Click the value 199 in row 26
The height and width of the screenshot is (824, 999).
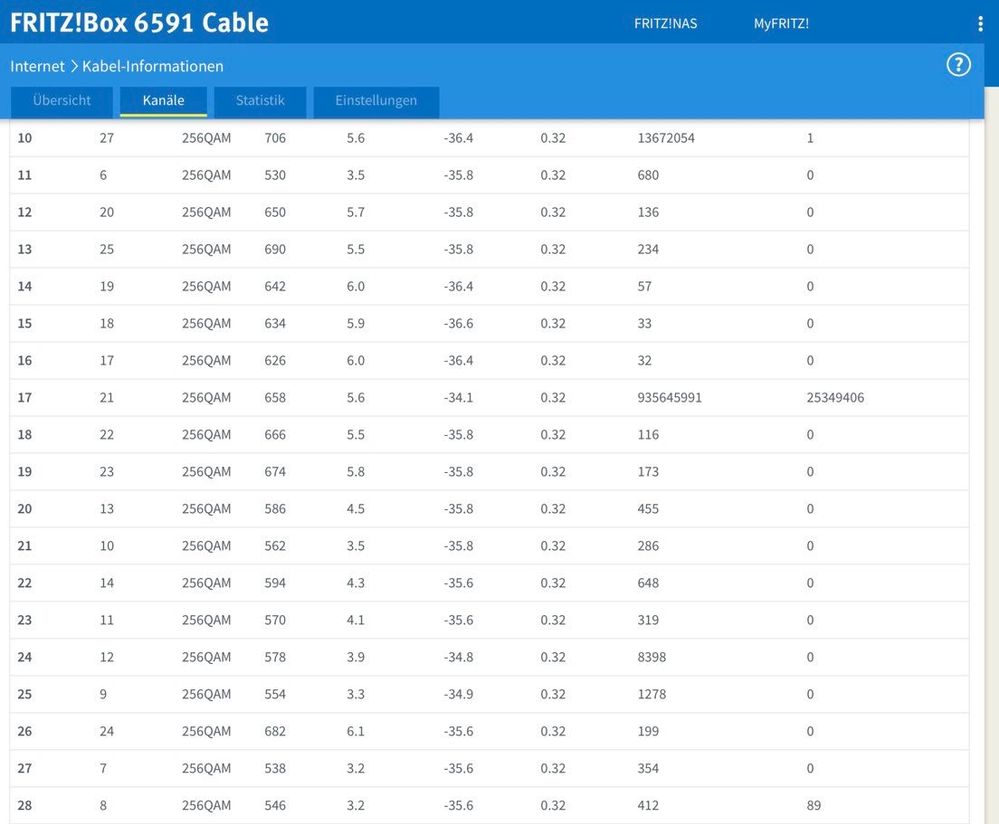click(x=648, y=731)
